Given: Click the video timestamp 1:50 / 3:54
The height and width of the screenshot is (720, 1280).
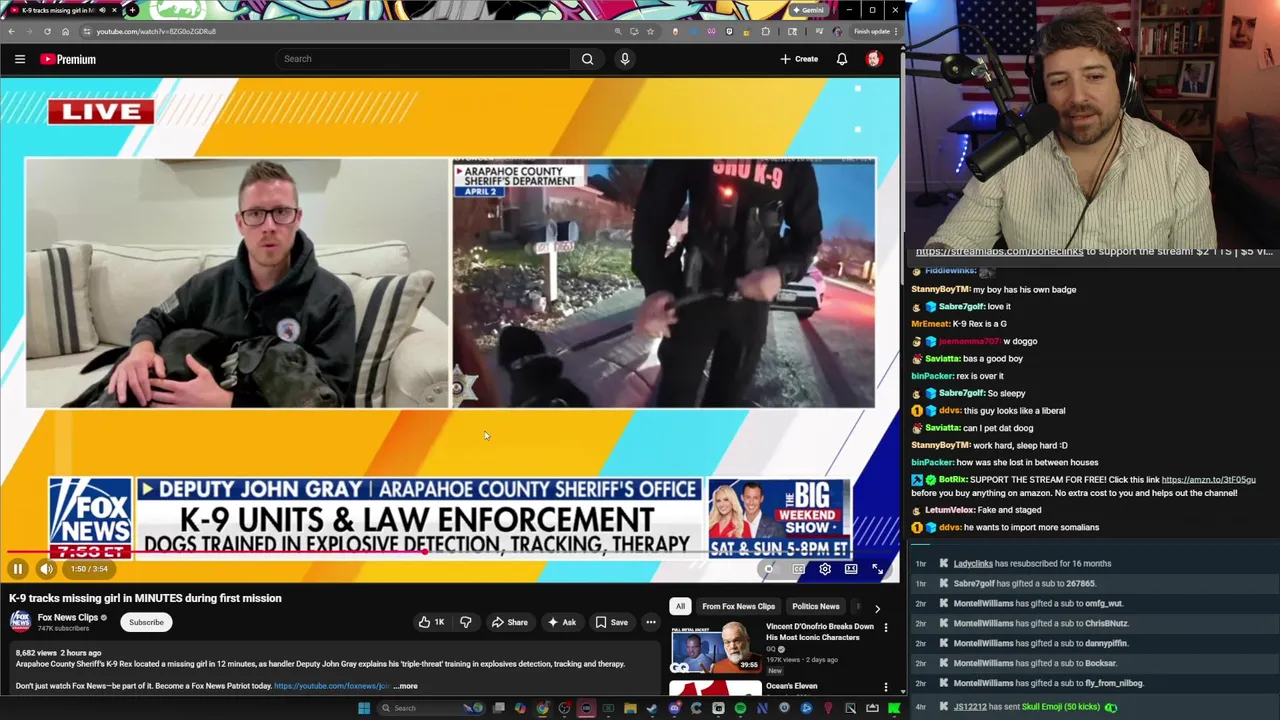Looking at the screenshot, I should [89, 569].
